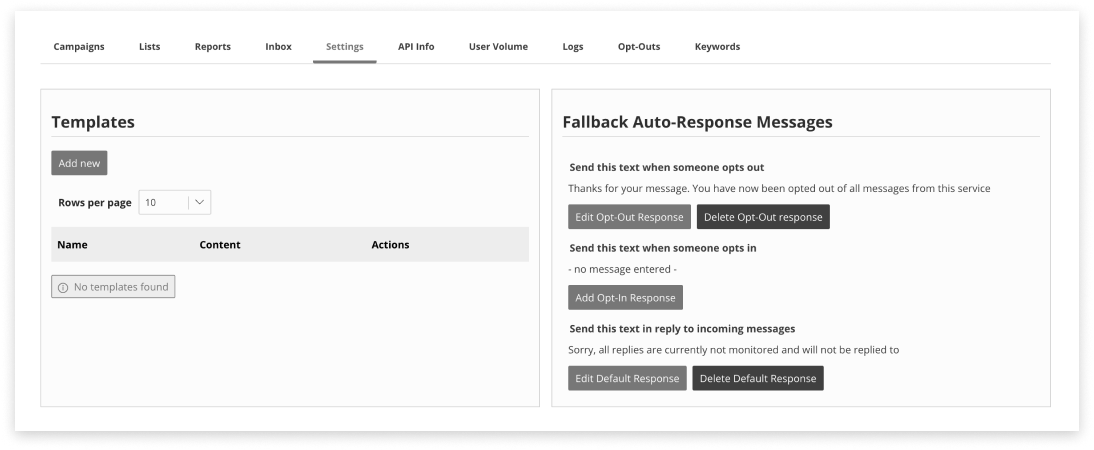The height and width of the screenshot is (450, 1094).
Task: Open the User Volume tab
Action: point(498,47)
